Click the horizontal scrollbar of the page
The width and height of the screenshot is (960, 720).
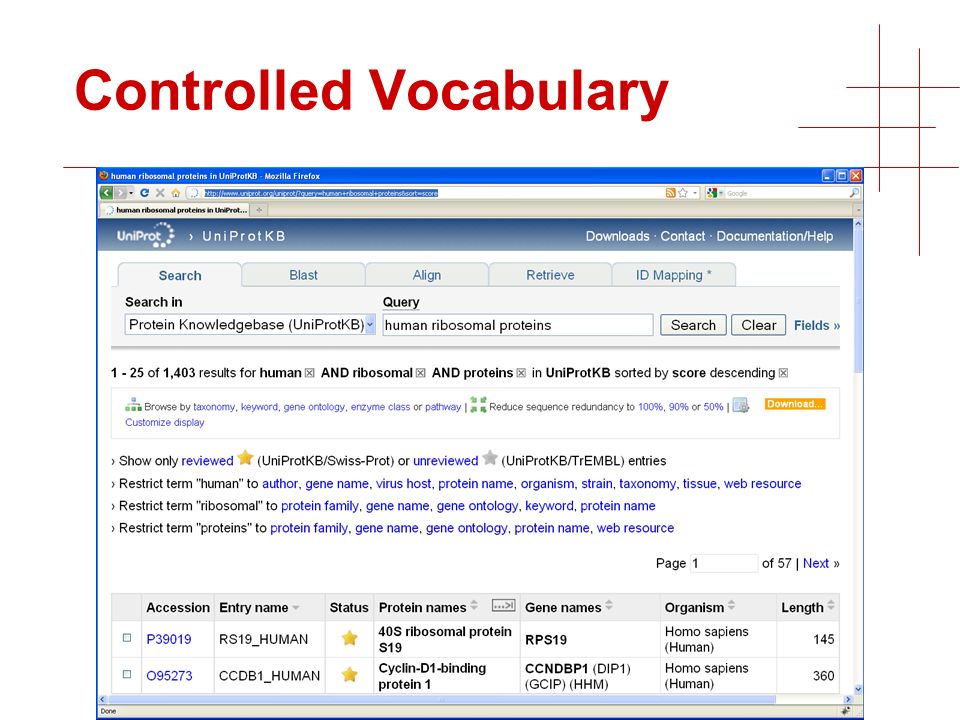(441, 699)
